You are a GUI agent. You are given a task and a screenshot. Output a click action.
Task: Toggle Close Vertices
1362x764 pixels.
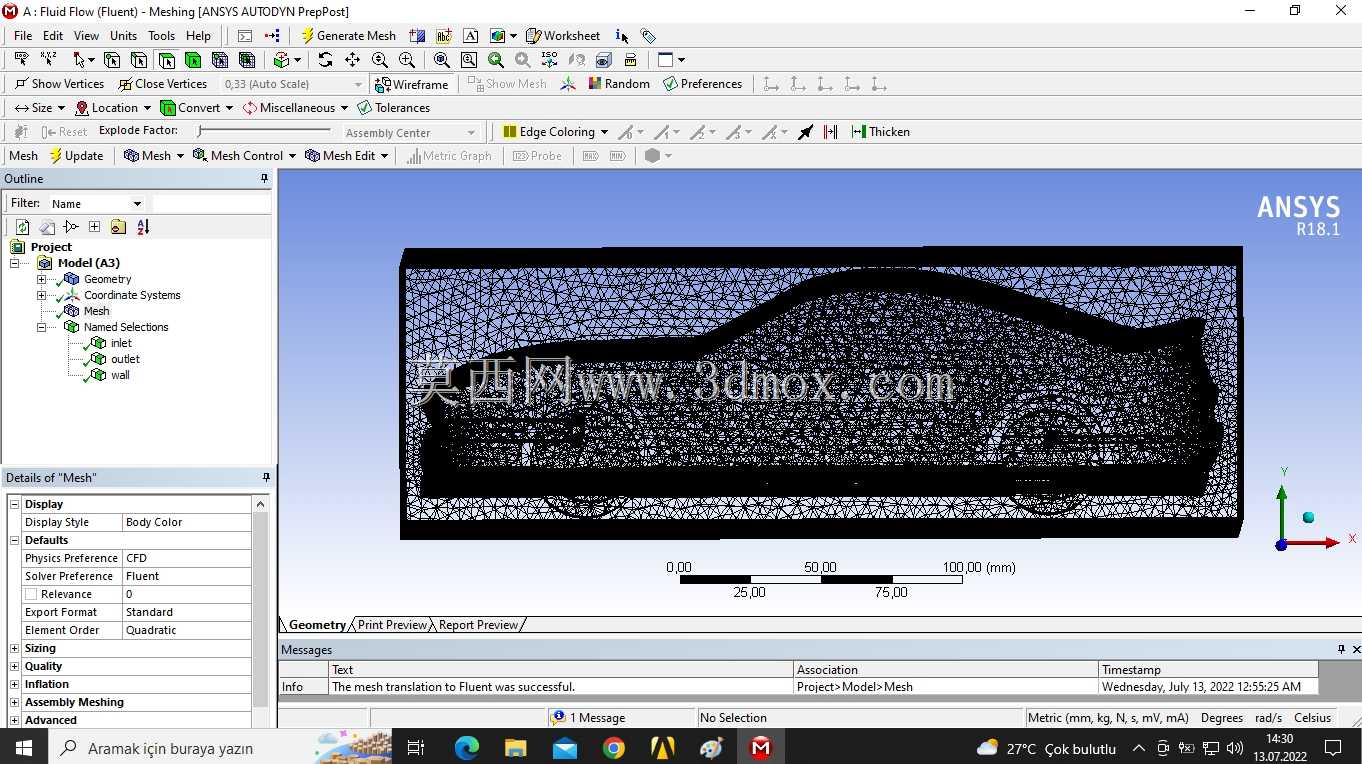click(162, 84)
